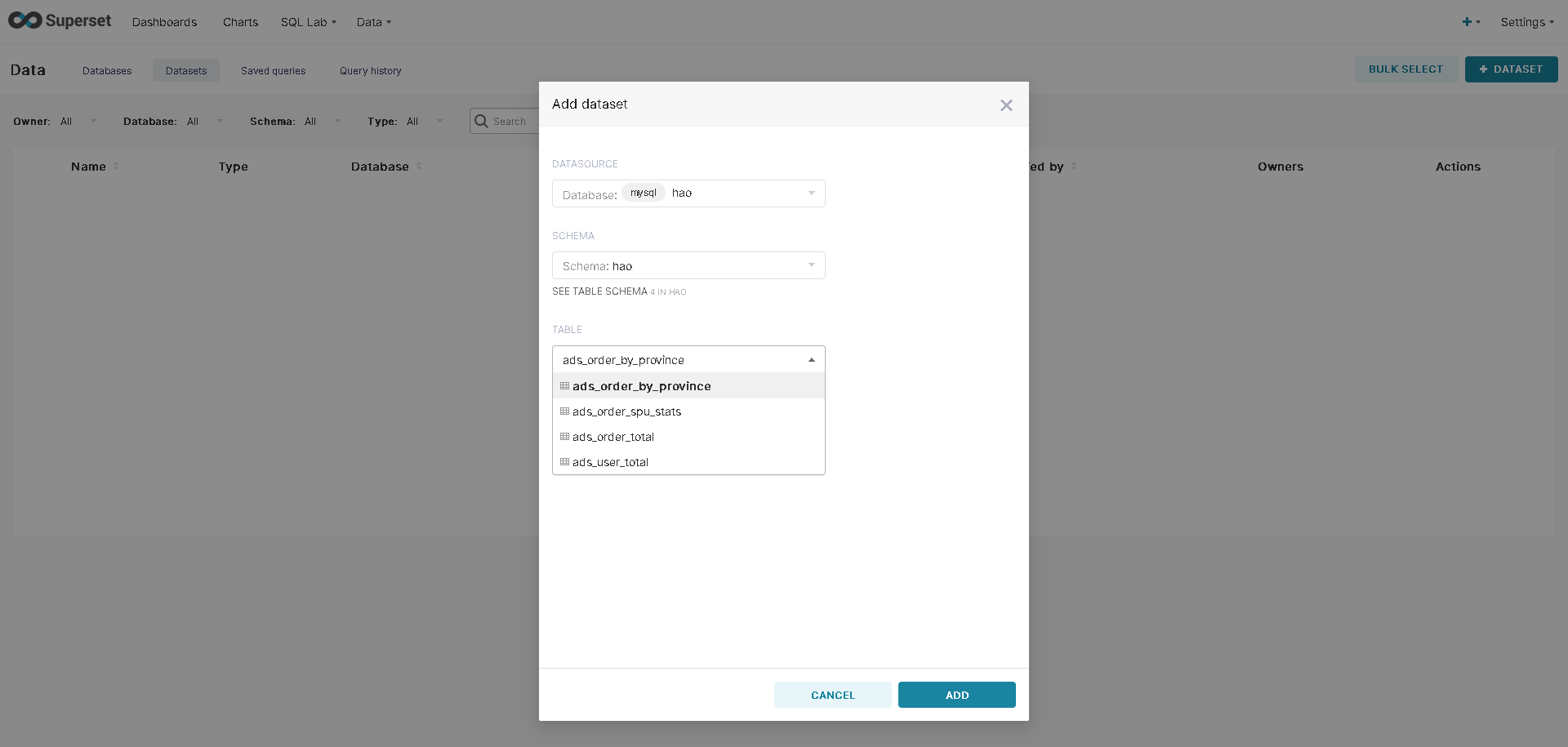Switch to the Saved queries tab
1568x747 pixels.
[x=273, y=70]
